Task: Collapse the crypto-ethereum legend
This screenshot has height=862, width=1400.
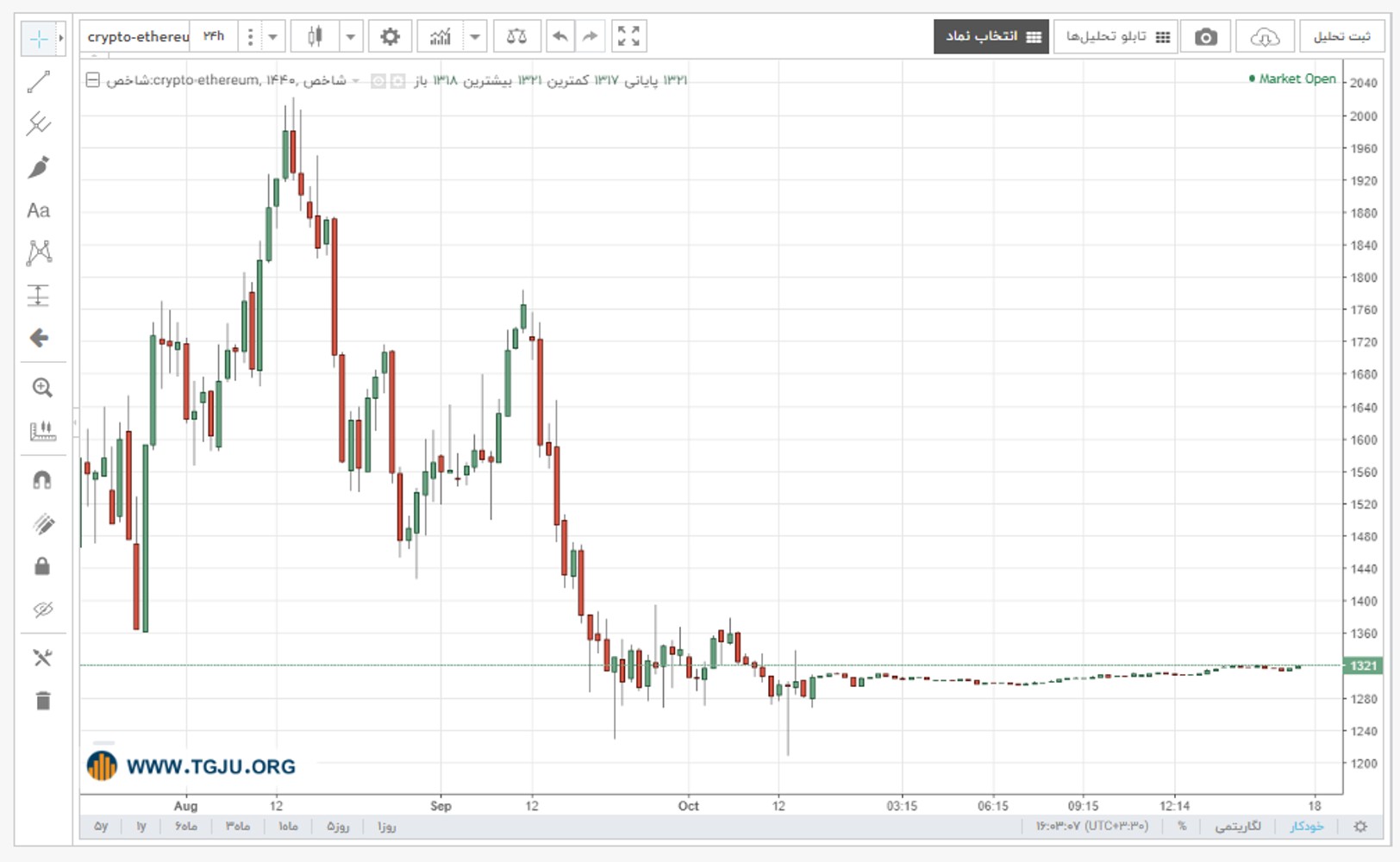Action: coord(92,80)
